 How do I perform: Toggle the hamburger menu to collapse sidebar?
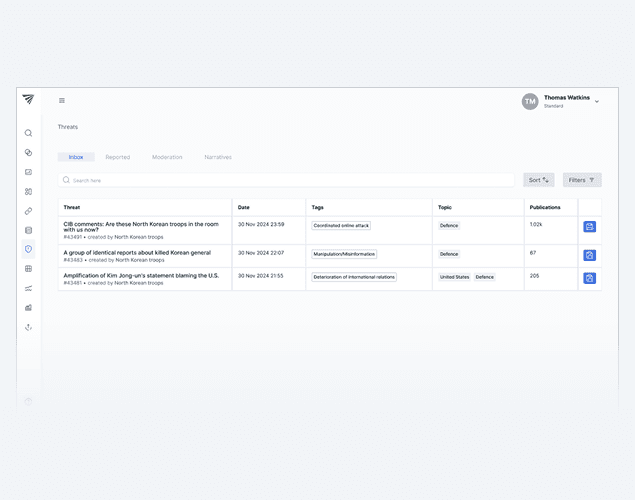(x=62, y=100)
